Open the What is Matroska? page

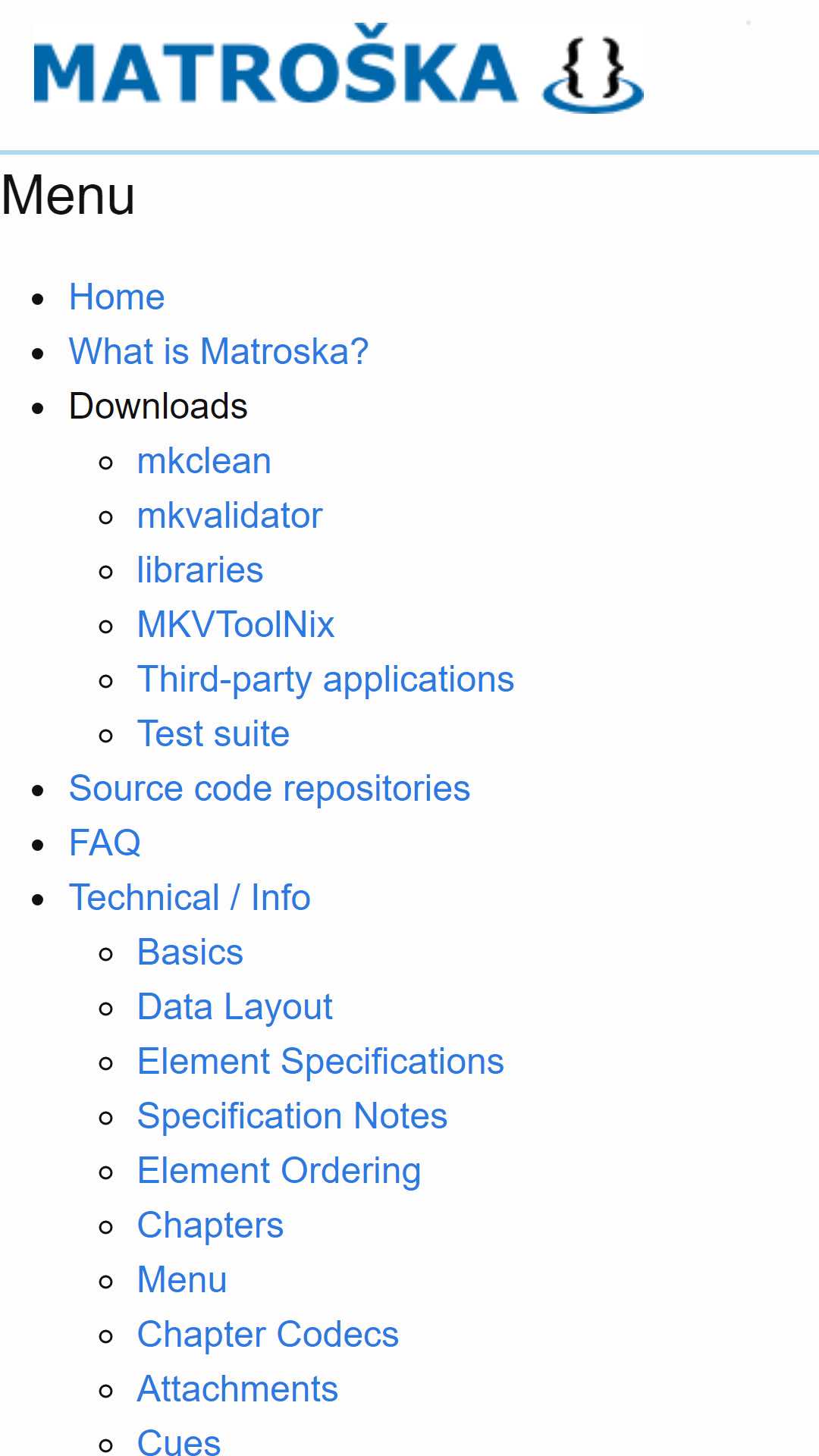pos(218,352)
